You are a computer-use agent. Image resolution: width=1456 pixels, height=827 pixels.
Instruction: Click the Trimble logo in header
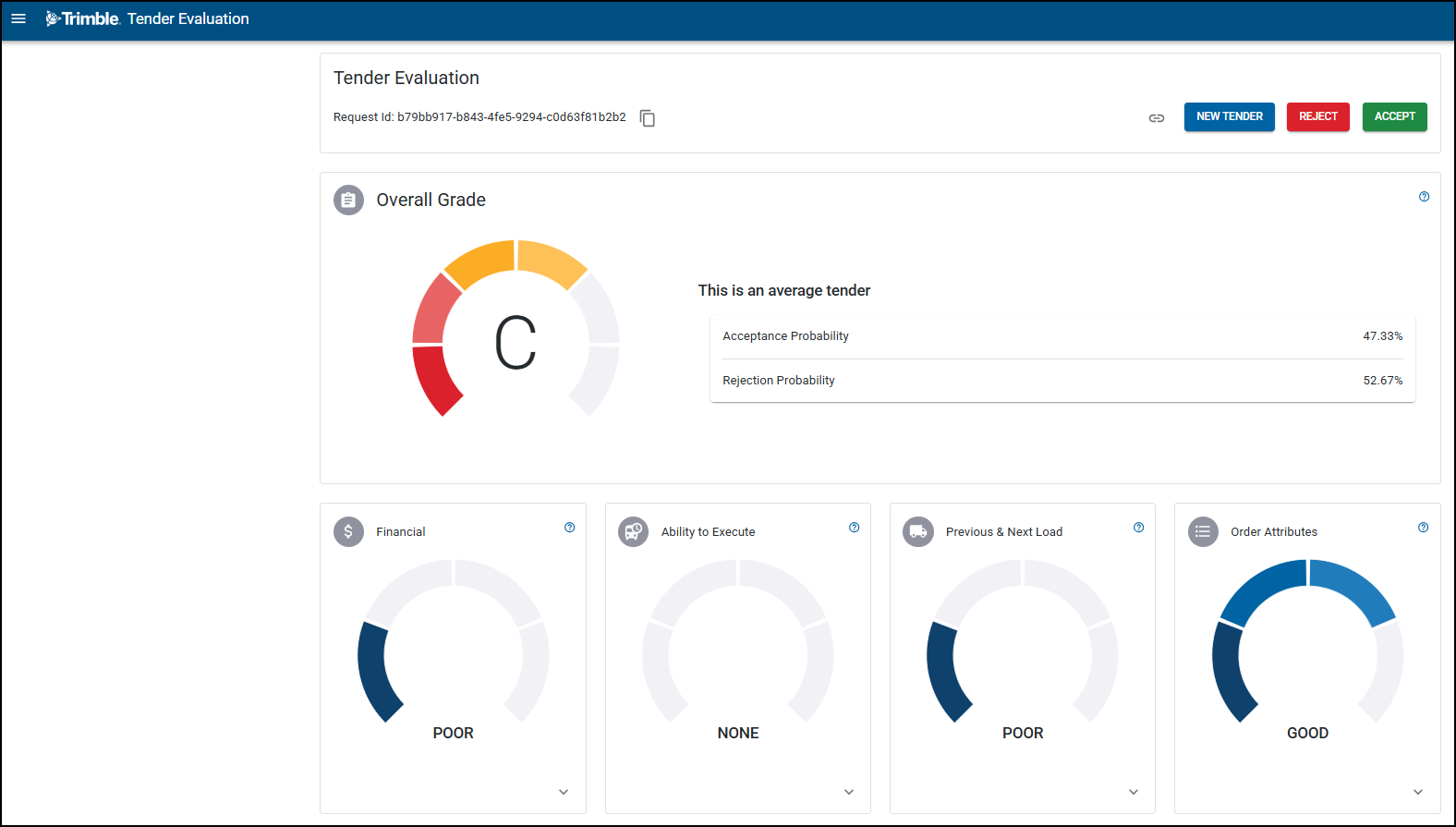click(83, 18)
